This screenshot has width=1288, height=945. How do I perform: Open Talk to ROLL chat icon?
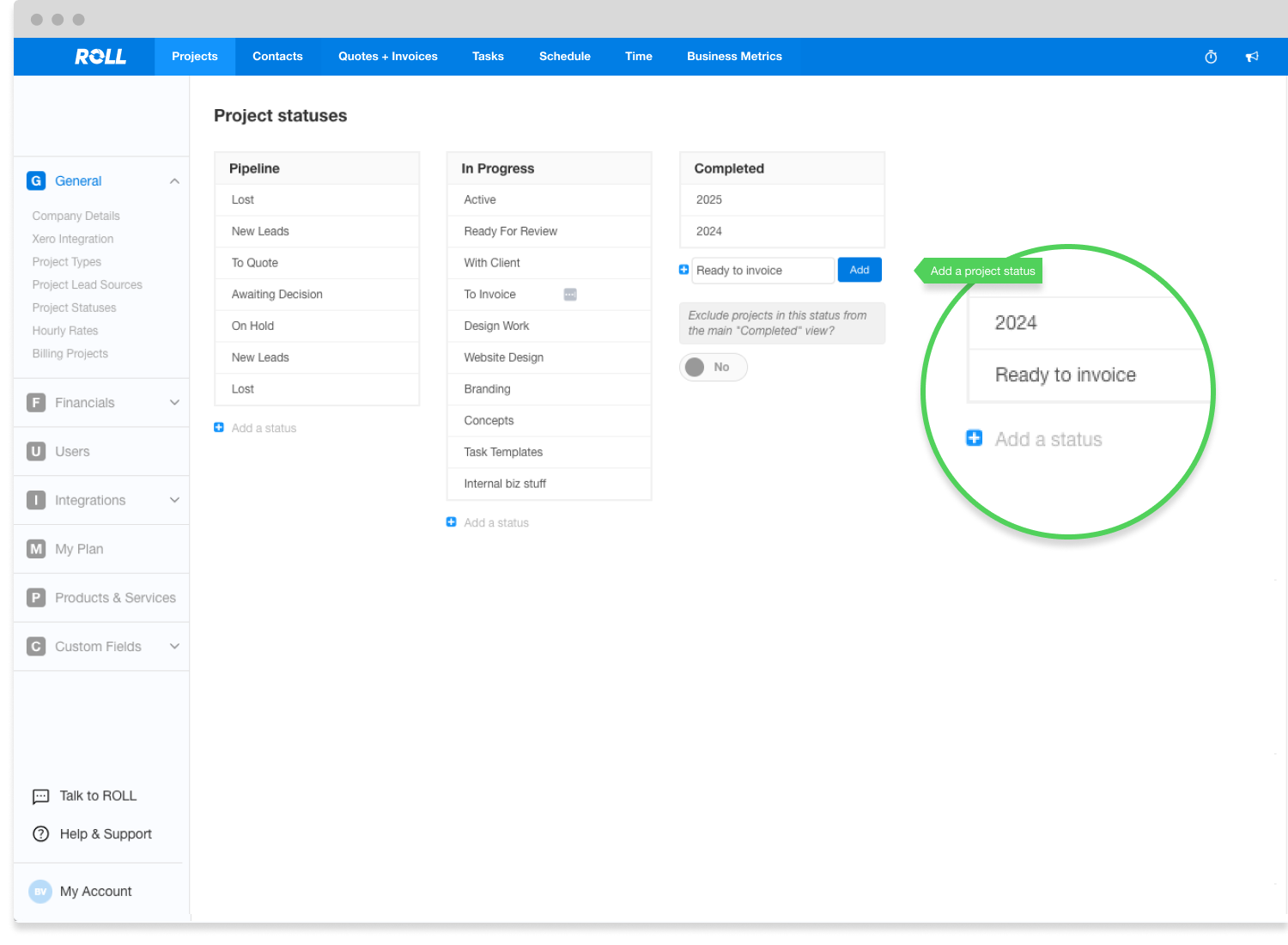coord(40,796)
